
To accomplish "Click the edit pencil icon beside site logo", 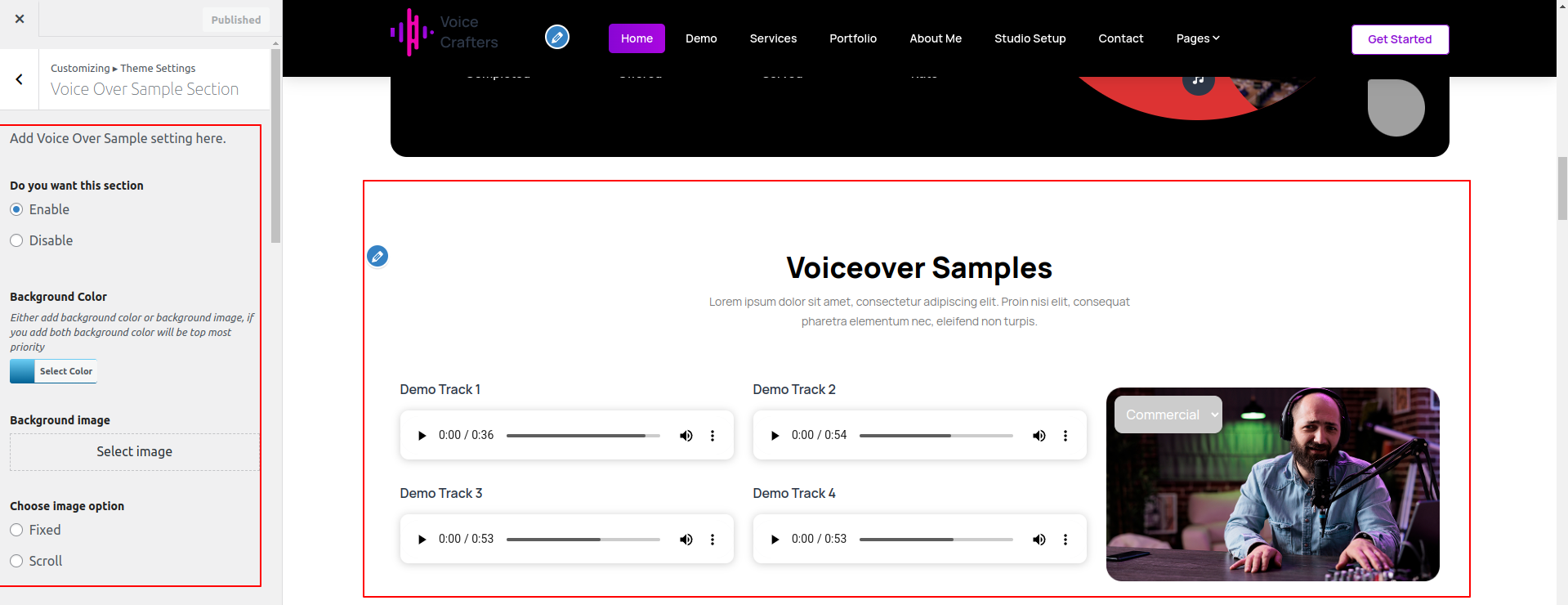I will [x=557, y=38].
